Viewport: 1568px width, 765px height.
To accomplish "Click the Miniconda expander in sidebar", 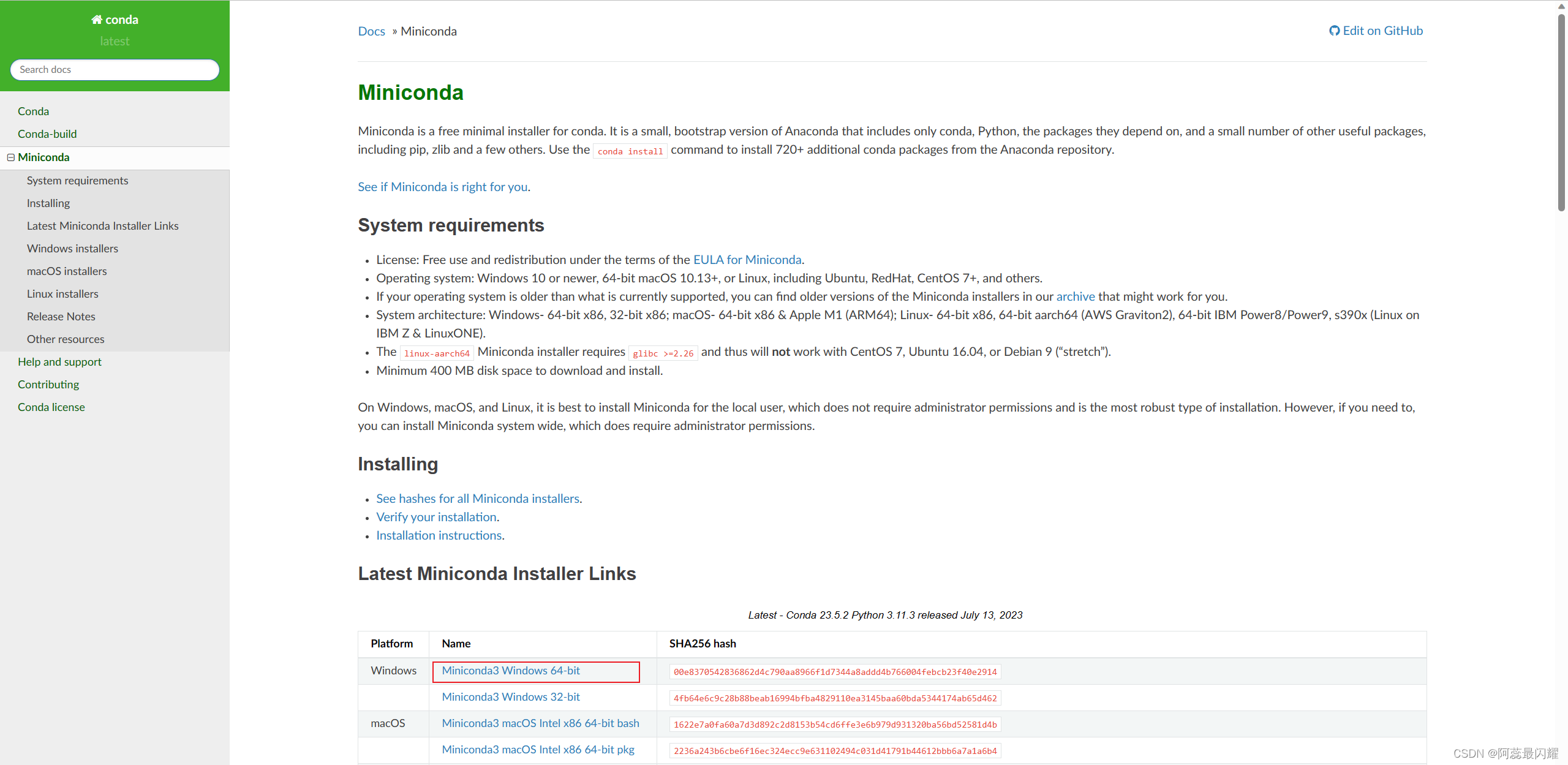I will tap(11, 157).
